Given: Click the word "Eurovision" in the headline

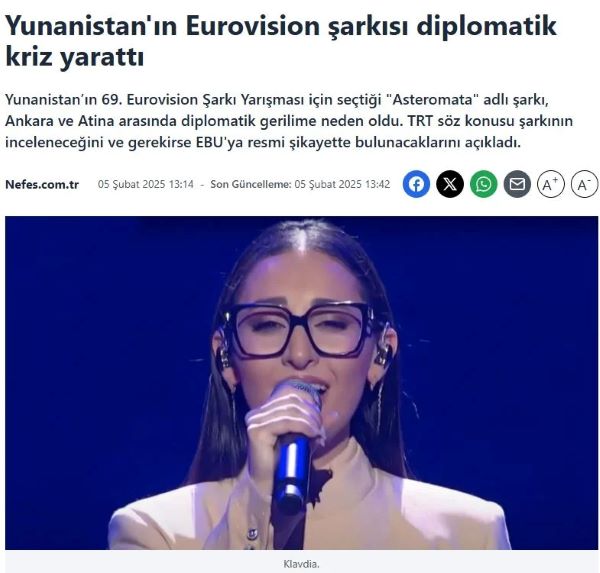Looking at the screenshot, I should point(253,26).
